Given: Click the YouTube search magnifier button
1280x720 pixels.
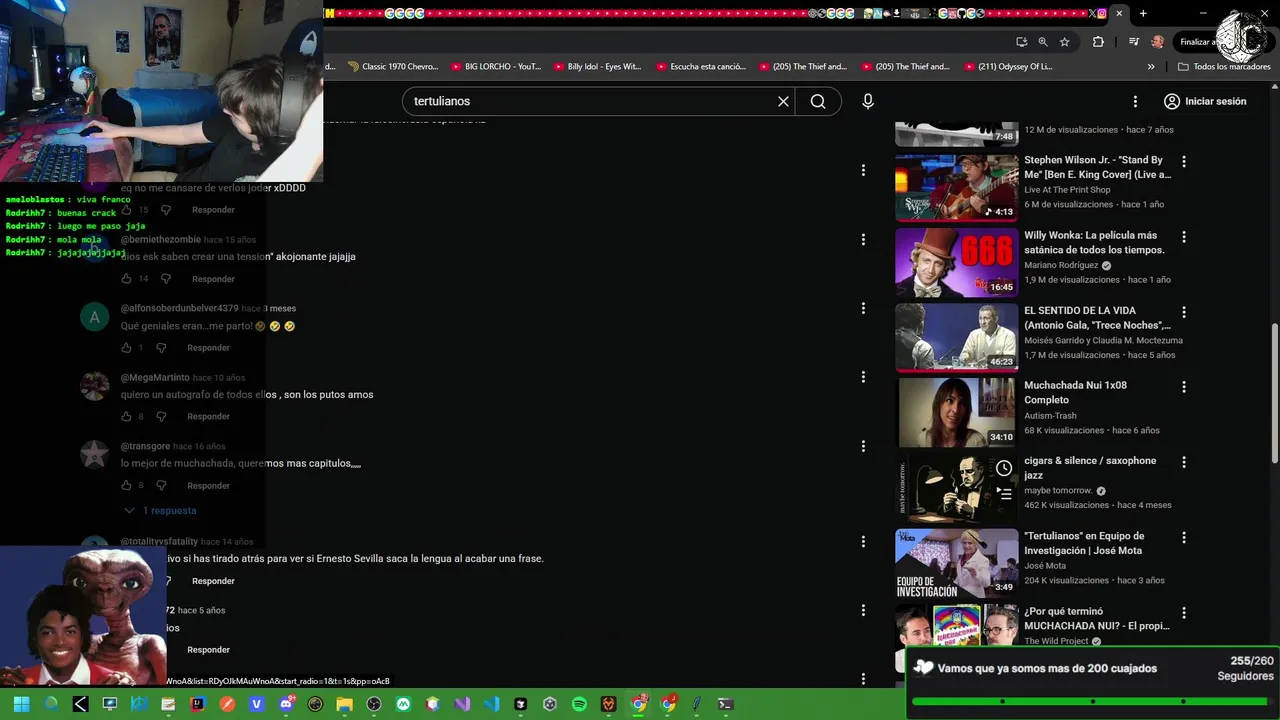Looking at the screenshot, I should 818,101.
